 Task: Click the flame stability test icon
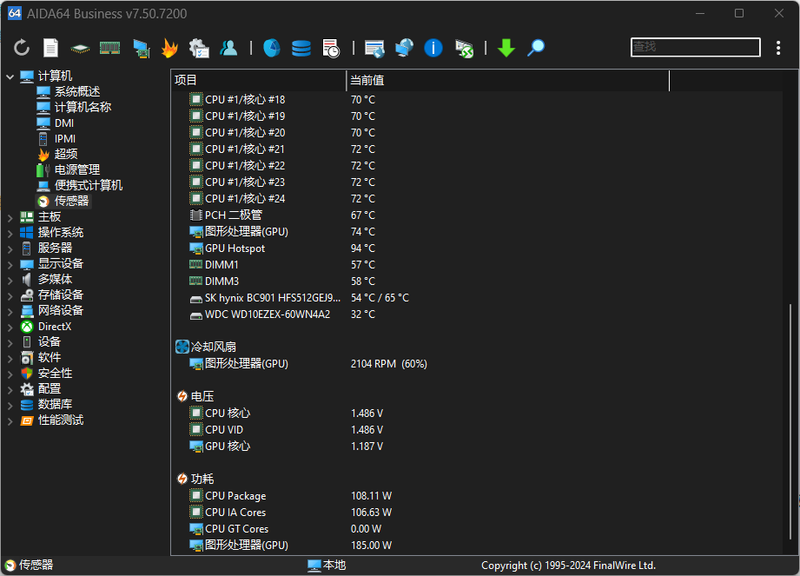tap(170, 48)
